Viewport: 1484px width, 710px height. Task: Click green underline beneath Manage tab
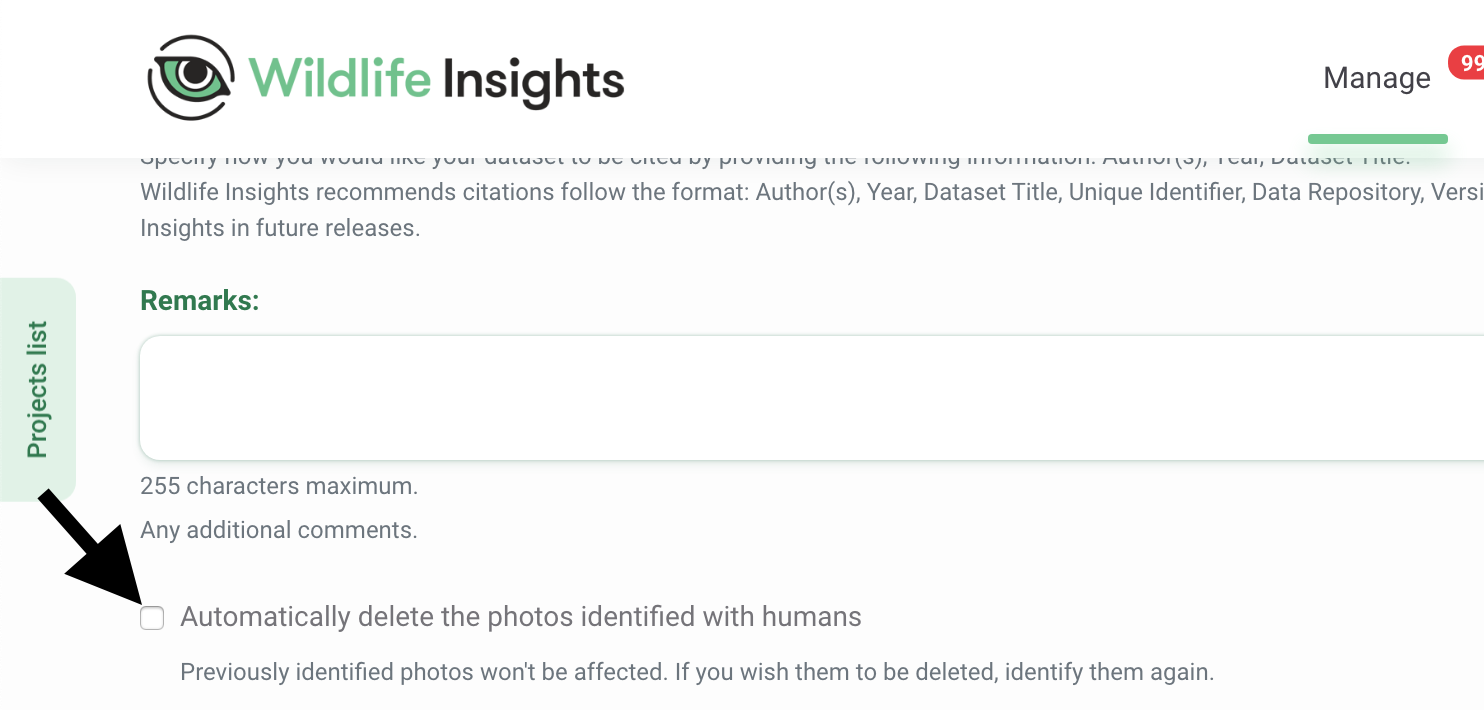pos(1377,139)
